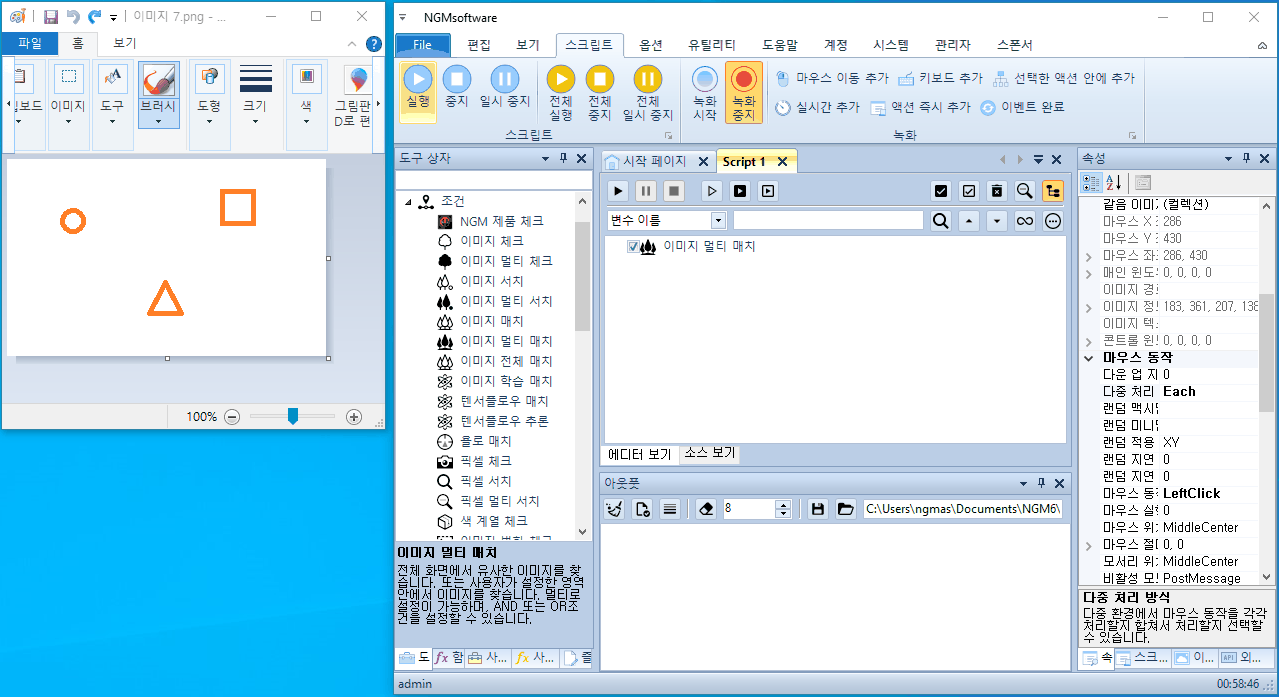The height and width of the screenshot is (697, 1279).
Task: Open the 스크립트 ribbon tab
Action: (590, 45)
